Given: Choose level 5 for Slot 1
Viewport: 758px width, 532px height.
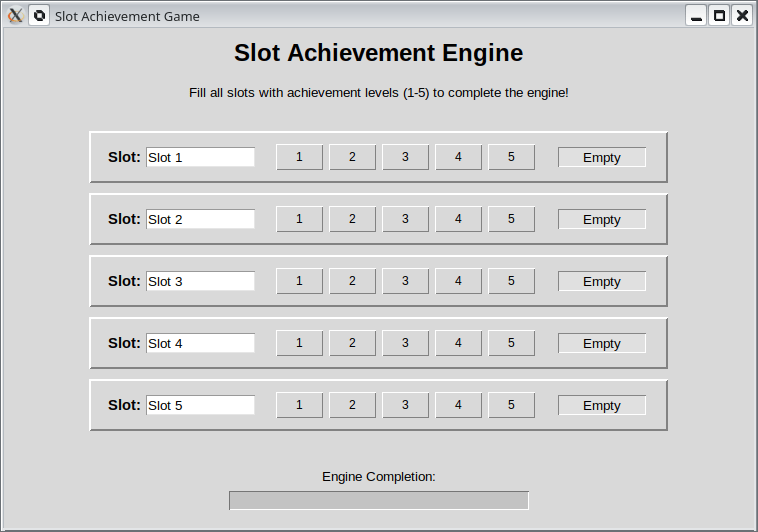Looking at the screenshot, I should click(511, 157).
